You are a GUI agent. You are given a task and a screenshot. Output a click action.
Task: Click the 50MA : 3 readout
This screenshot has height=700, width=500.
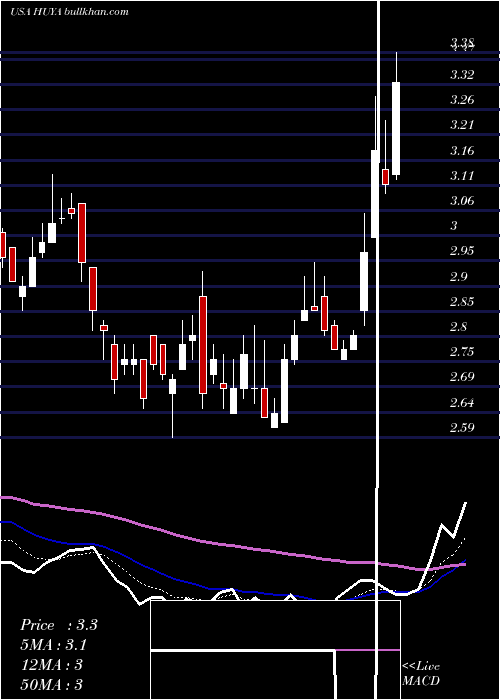[52, 685]
